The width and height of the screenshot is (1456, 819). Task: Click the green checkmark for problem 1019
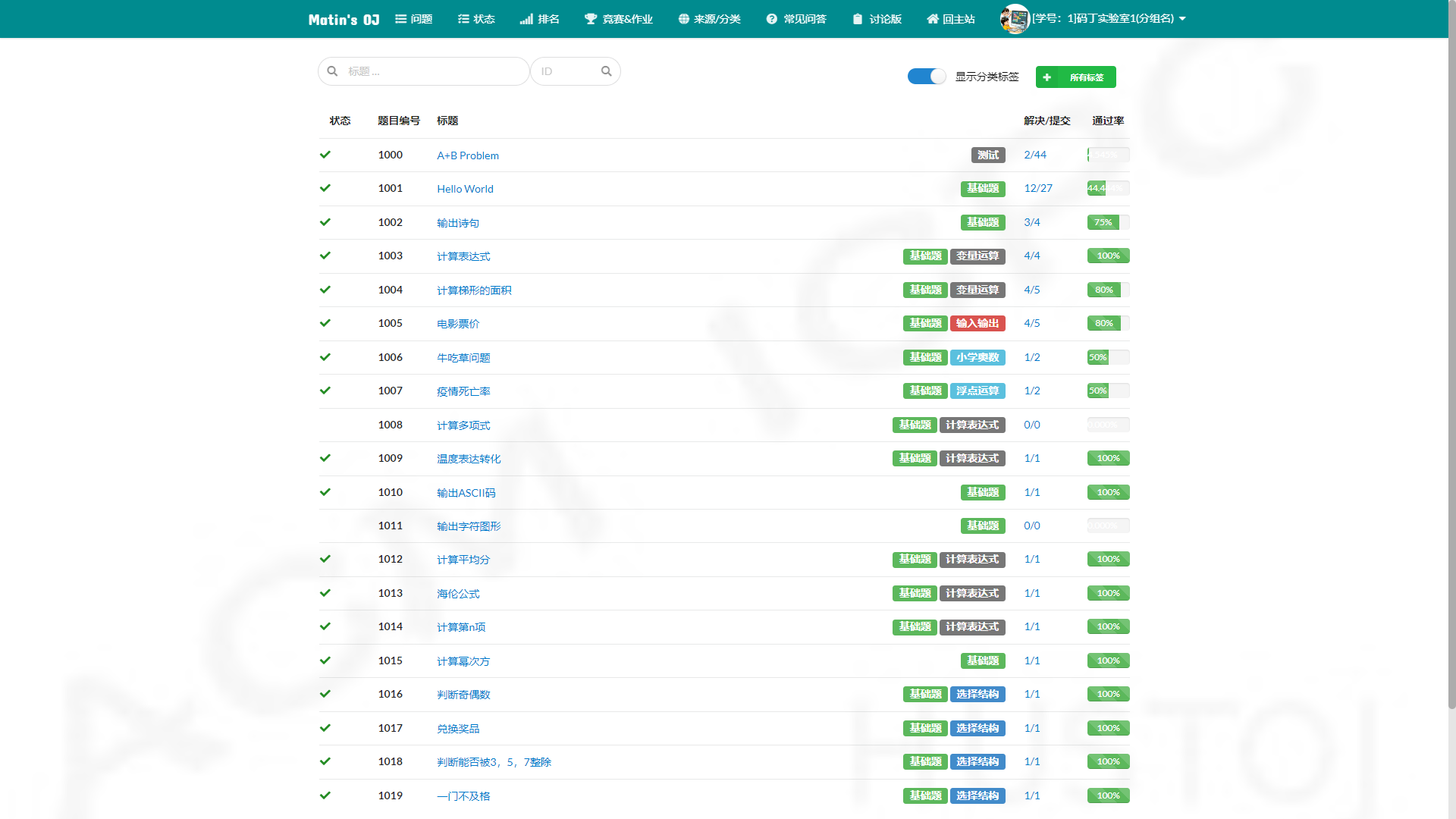(x=325, y=795)
